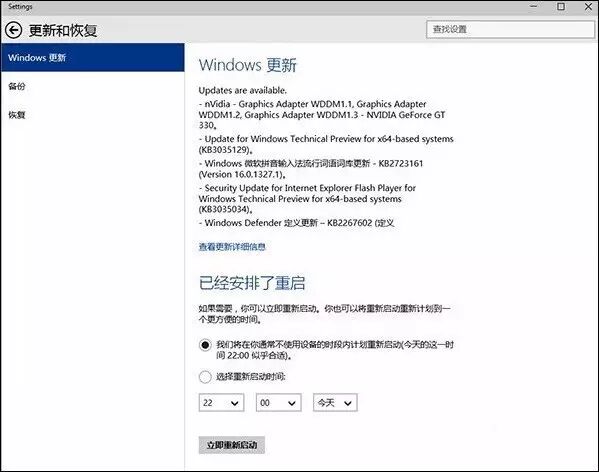Open the 恢复 sidebar item
Screen dimensions: 599x472
coord(17,115)
